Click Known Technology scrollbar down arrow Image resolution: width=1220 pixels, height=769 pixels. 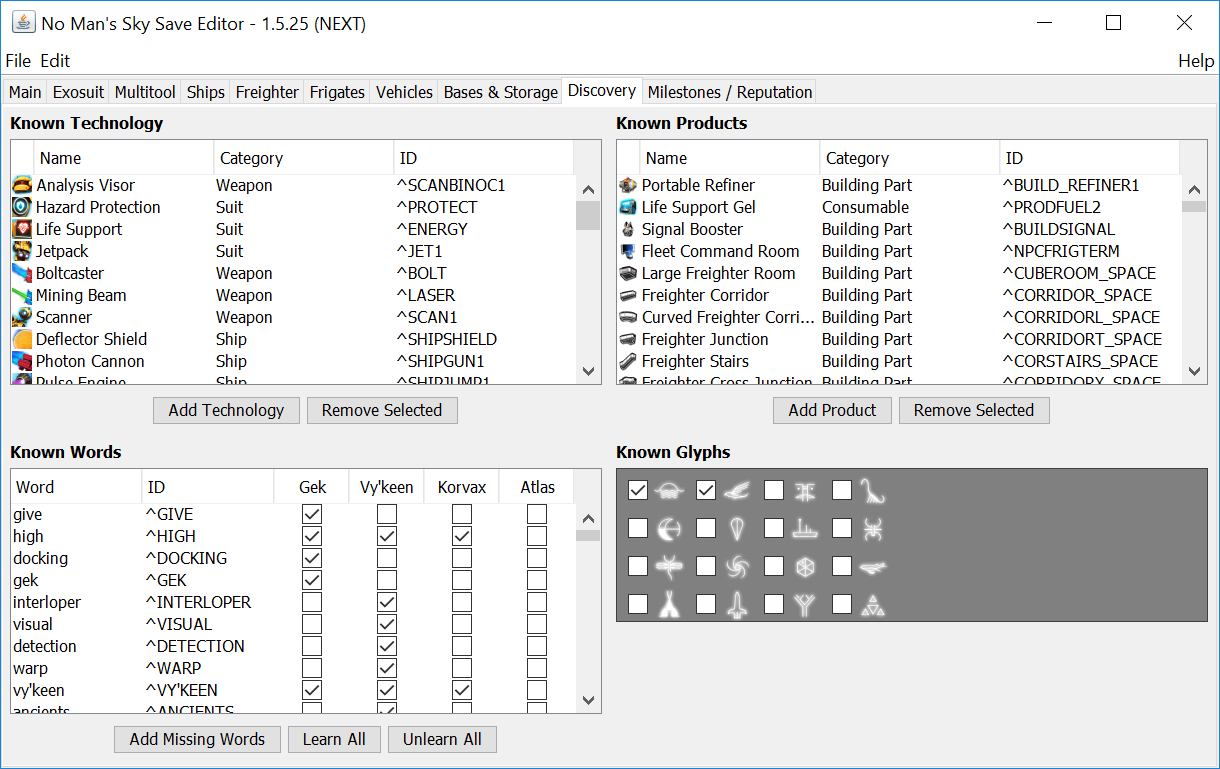pyautogui.click(x=588, y=371)
